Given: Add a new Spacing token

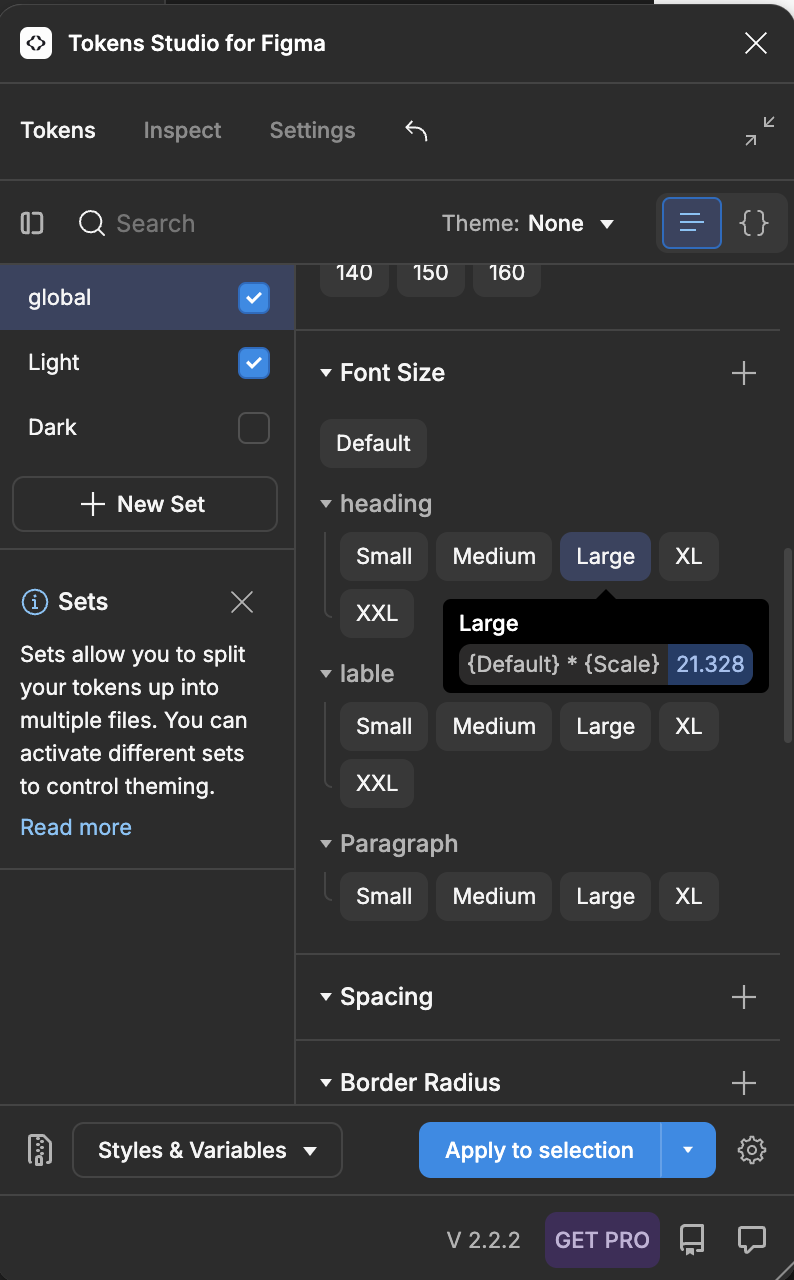Looking at the screenshot, I should [744, 997].
